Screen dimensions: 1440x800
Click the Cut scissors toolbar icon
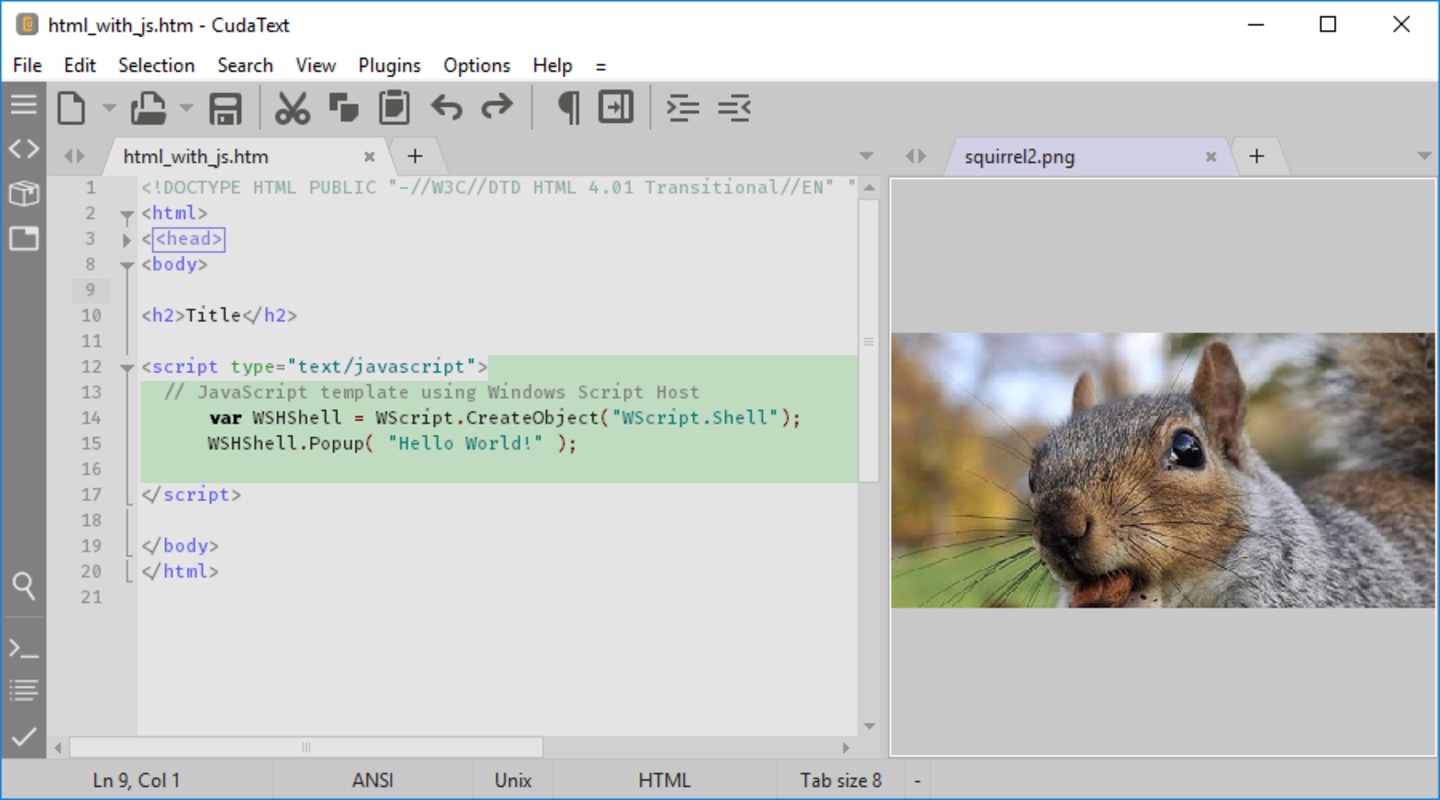coord(292,108)
